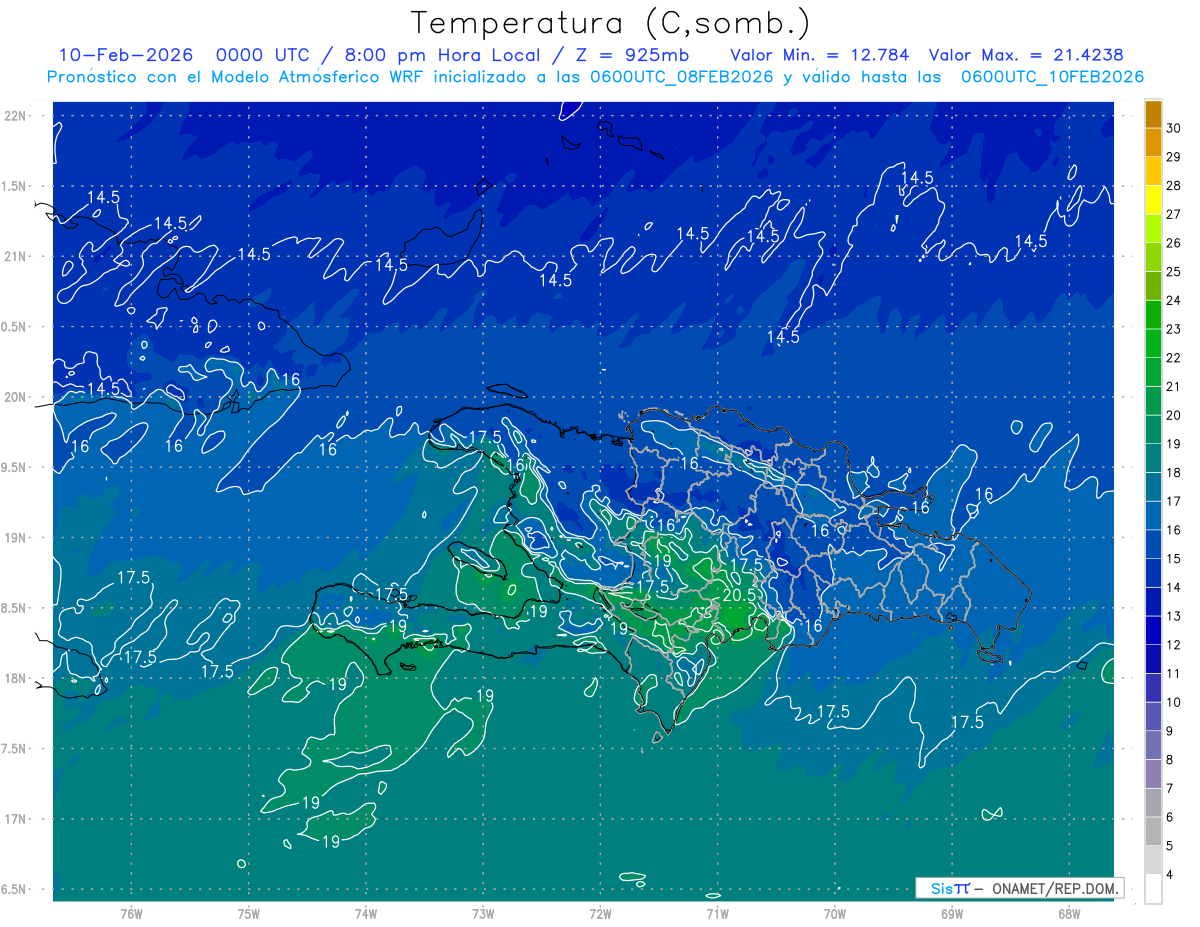Click color scale value "18"
The width and height of the screenshot is (1200, 927).
pos(1174,473)
